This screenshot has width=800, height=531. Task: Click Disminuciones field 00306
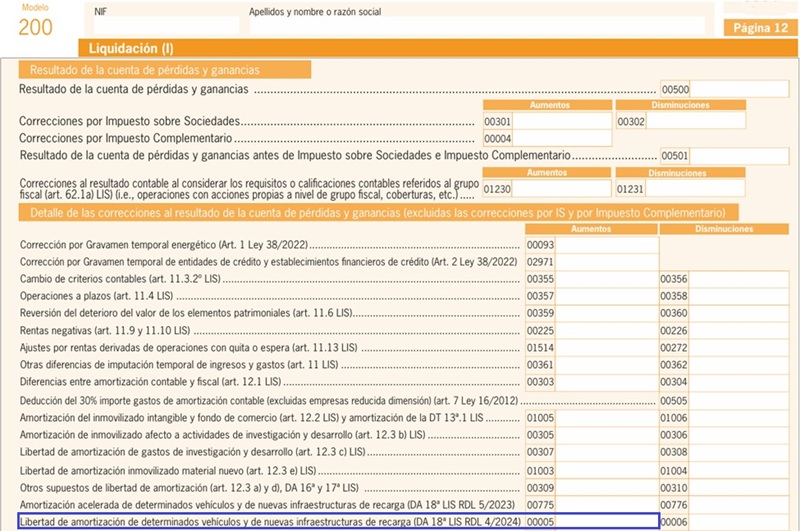pos(739,435)
